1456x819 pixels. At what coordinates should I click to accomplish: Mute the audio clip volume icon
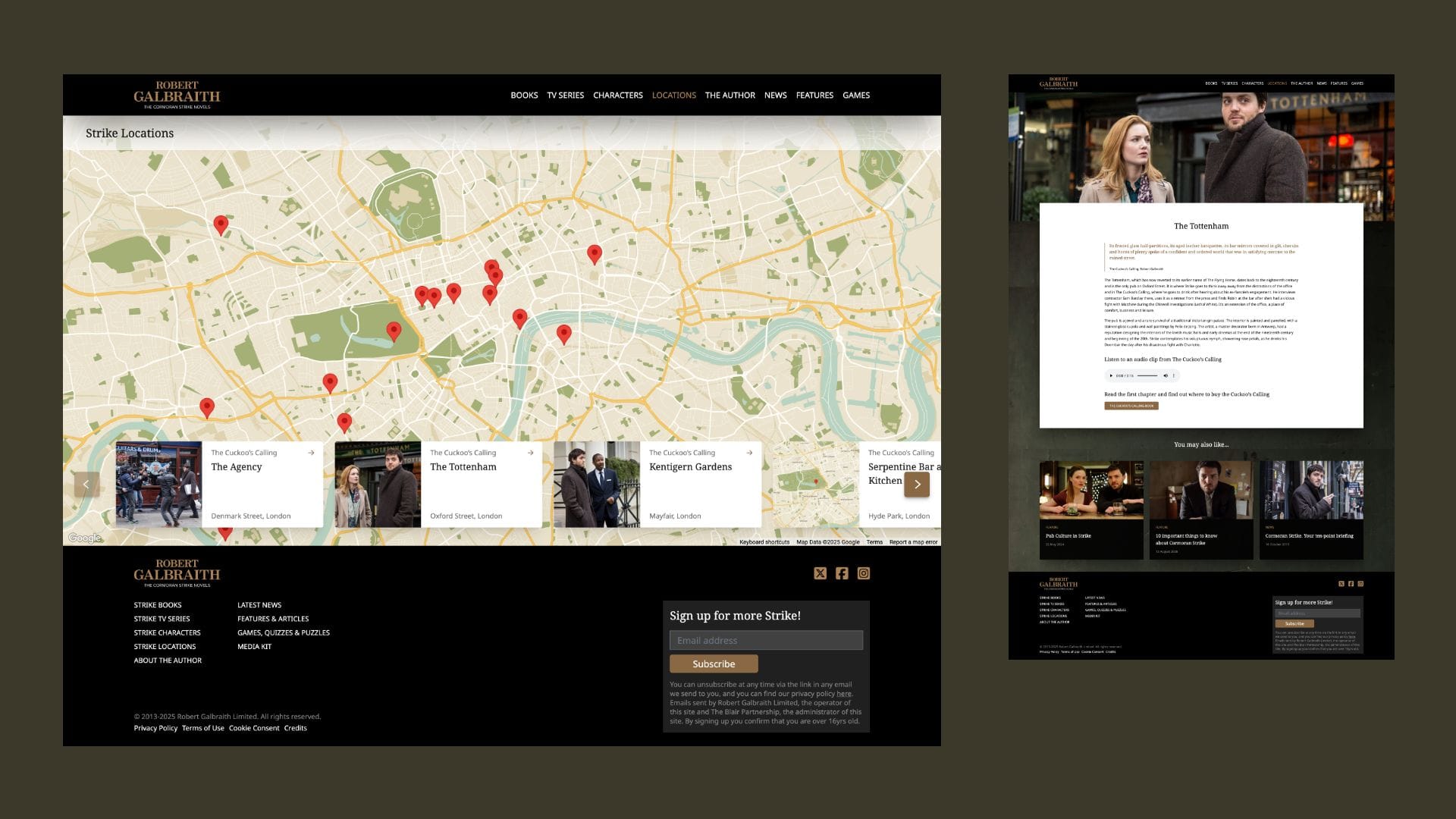[1166, 375]
